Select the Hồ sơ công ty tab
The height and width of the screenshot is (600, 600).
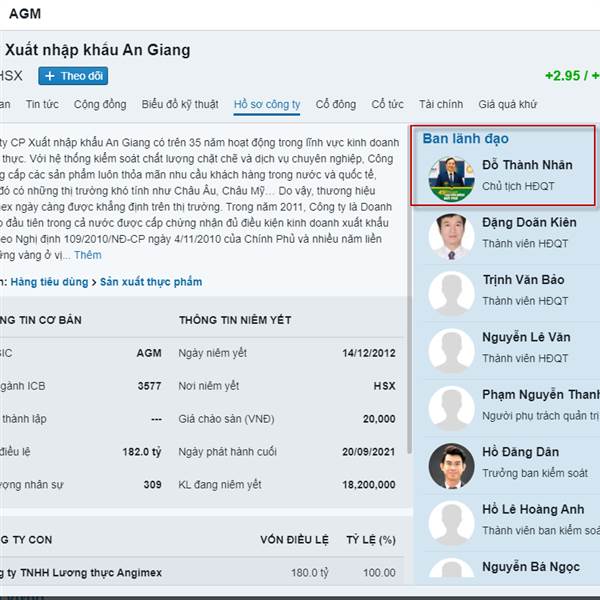[267, 104]
